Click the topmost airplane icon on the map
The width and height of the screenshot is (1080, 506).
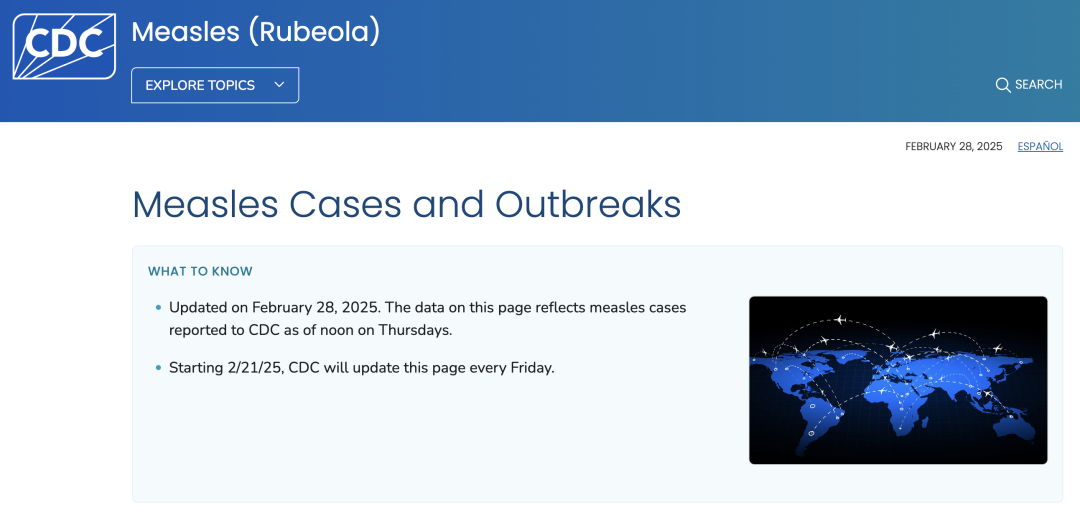click(x=839, y=319)
